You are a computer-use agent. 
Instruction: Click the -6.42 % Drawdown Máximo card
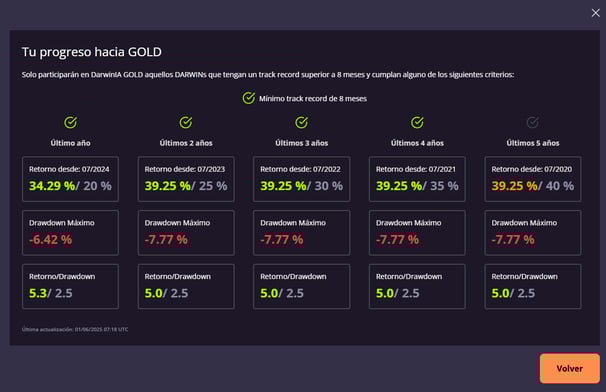[x=70, y=233]
